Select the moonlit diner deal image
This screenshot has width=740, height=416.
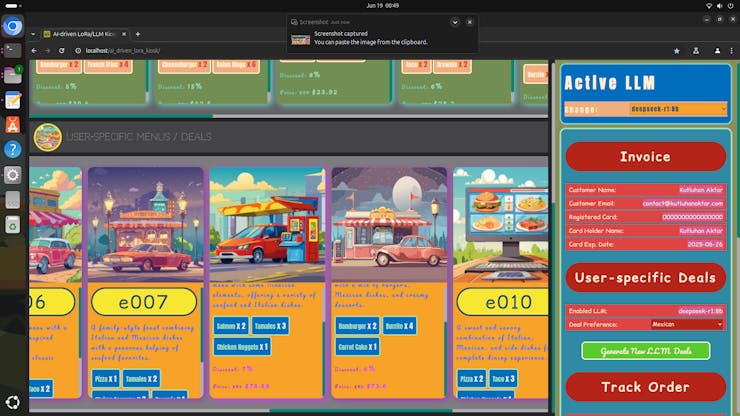[389, 224]
